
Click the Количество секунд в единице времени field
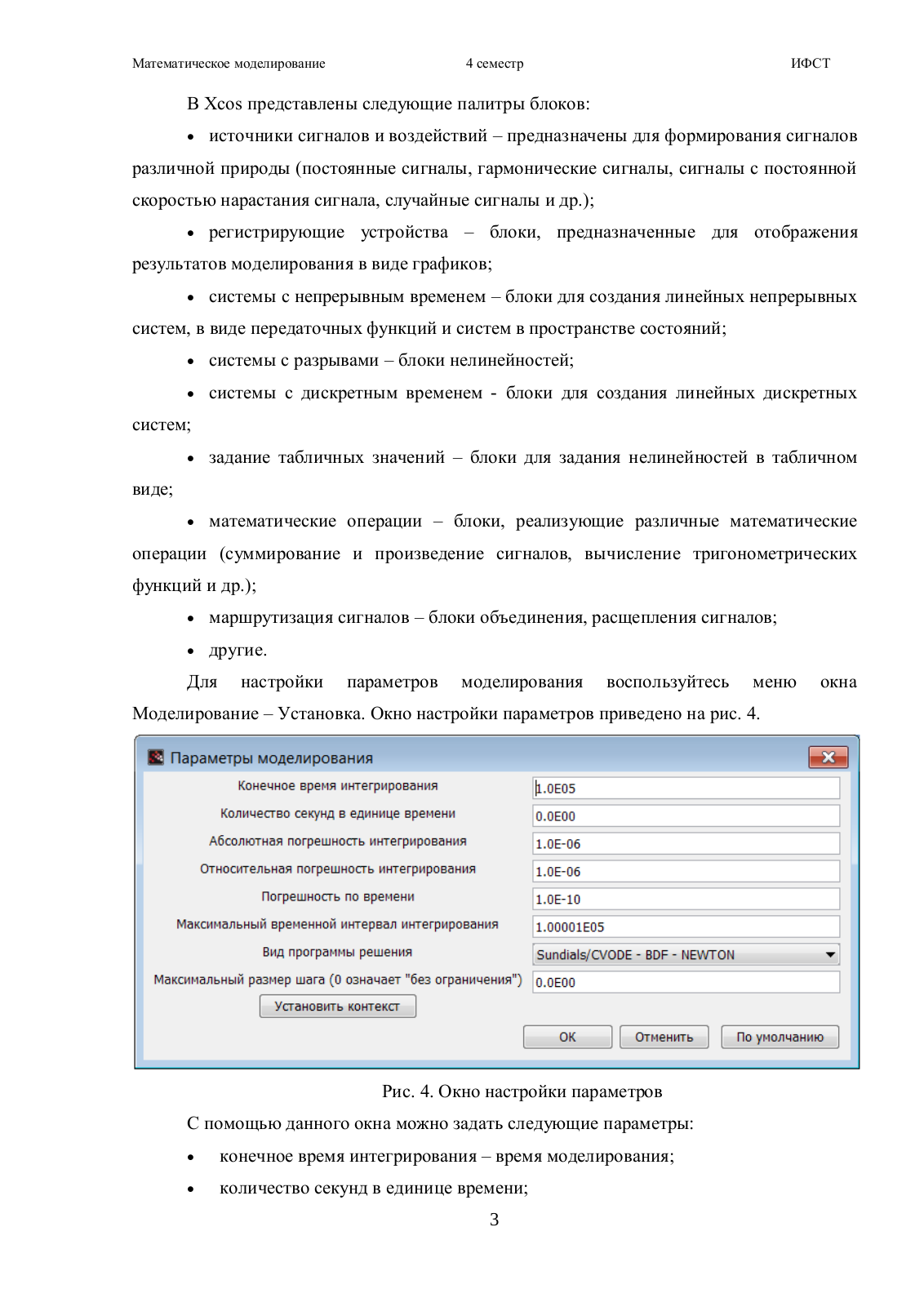click(x=686, y=816)
